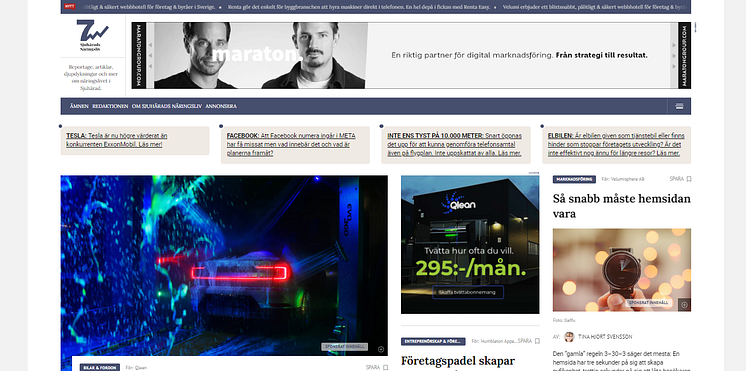This screenshot has height=371, width=746.
Task: Open article Så snabb måste hemsidan vara
Action: [x=621, y=206]
